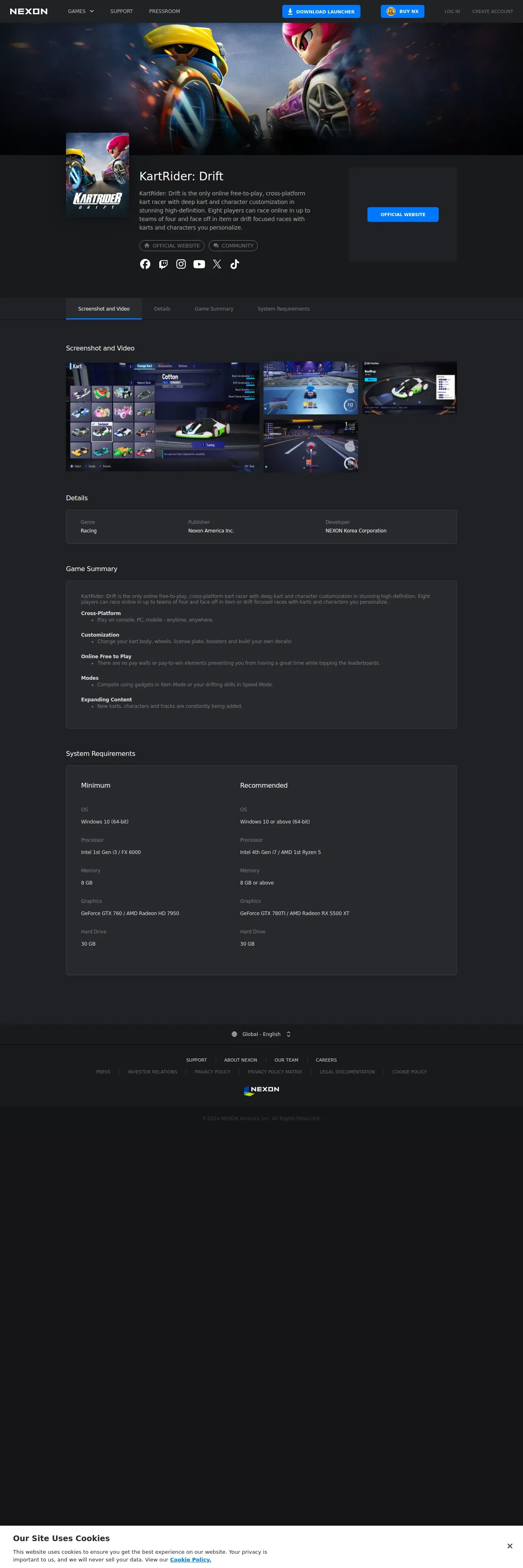Click the Nexon logo in the header
This screenshot has height=1568, width=523.
29,11
